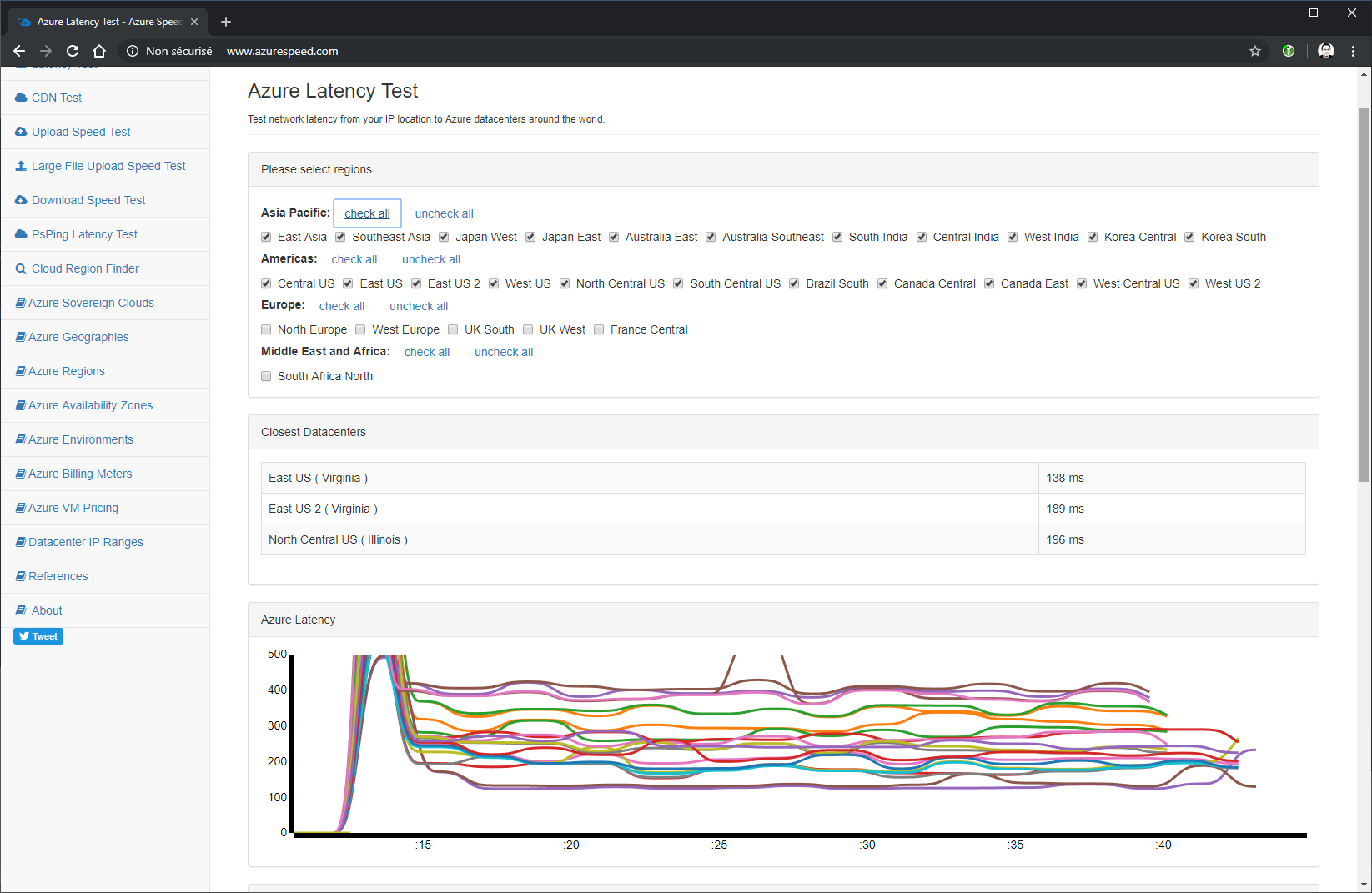This screenshot has height=893, width=1372.
Task: Uncheck the Australia East checkbox
Action: tap(614, 237)
